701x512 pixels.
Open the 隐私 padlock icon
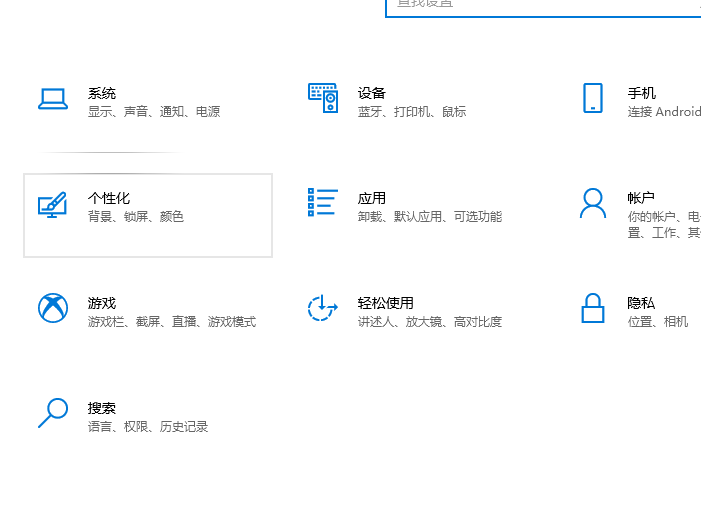592,308
